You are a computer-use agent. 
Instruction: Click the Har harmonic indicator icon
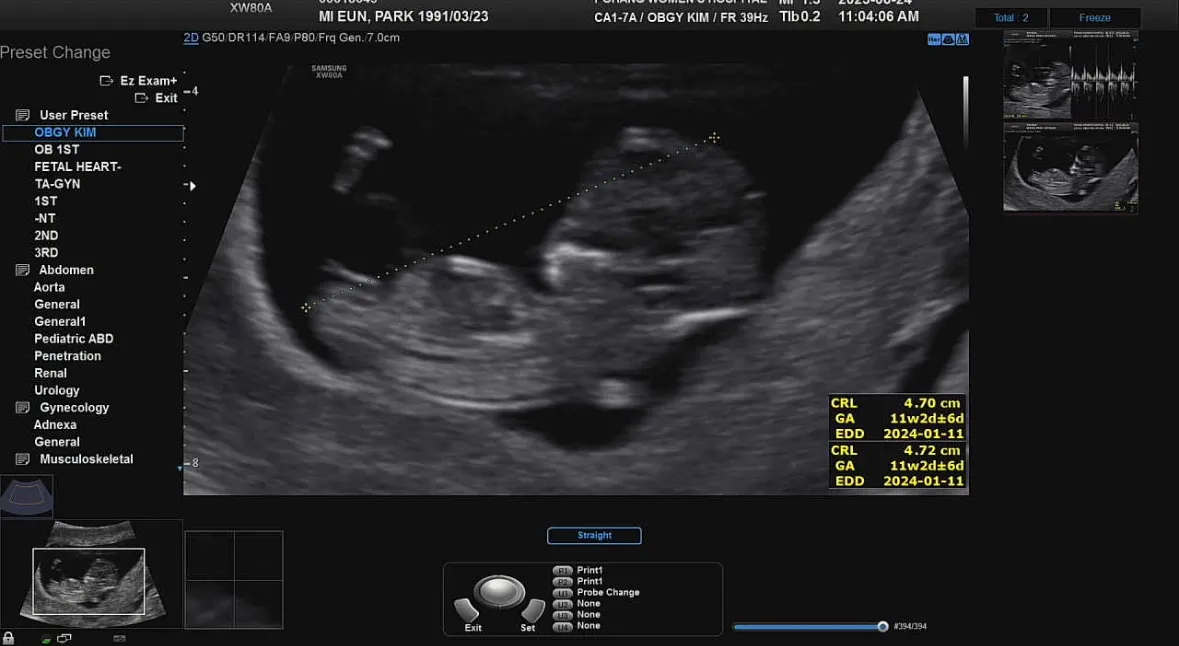[x=934, y=39]
